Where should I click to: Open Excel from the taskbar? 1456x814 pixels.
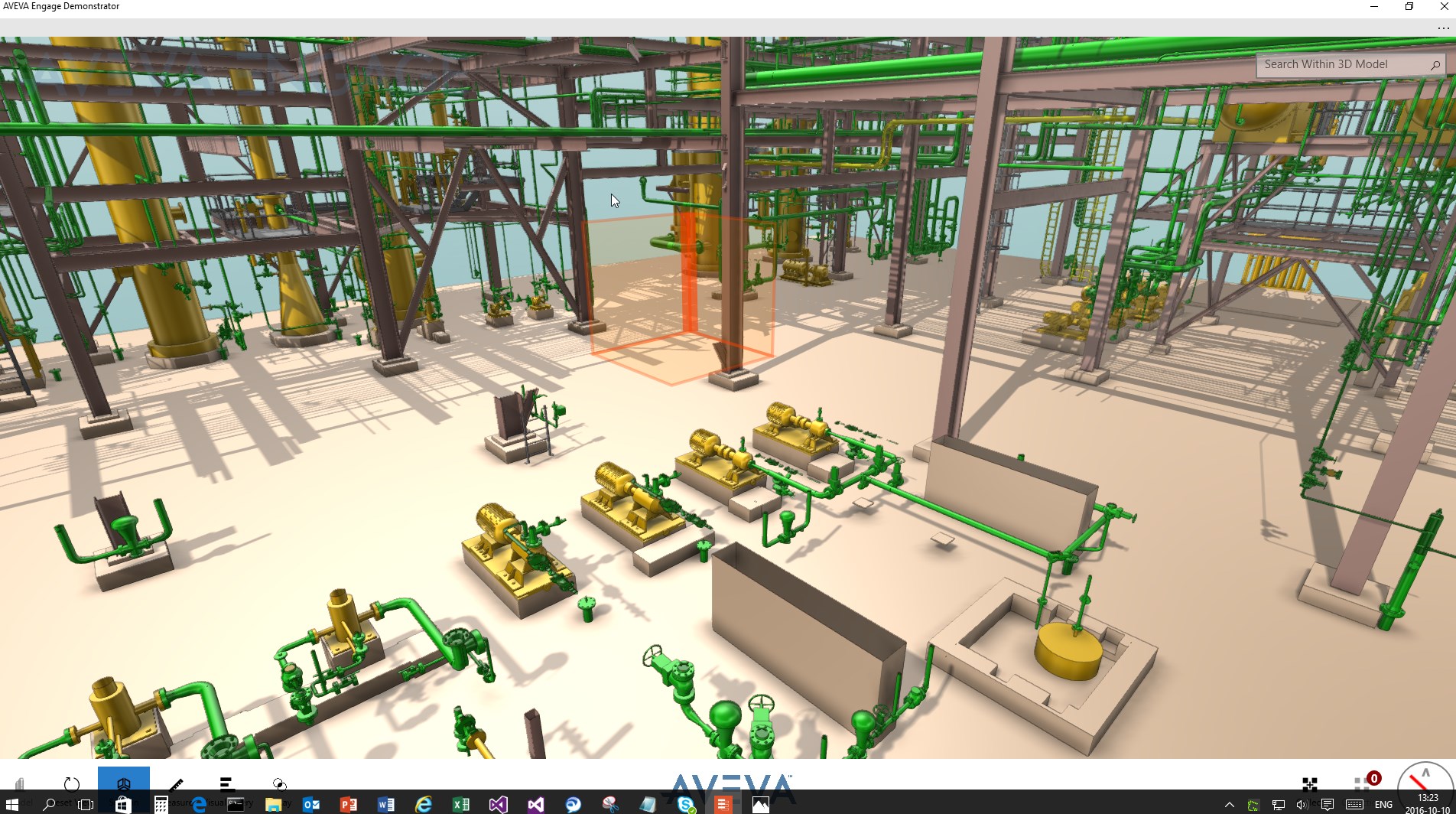click(461, 804)
